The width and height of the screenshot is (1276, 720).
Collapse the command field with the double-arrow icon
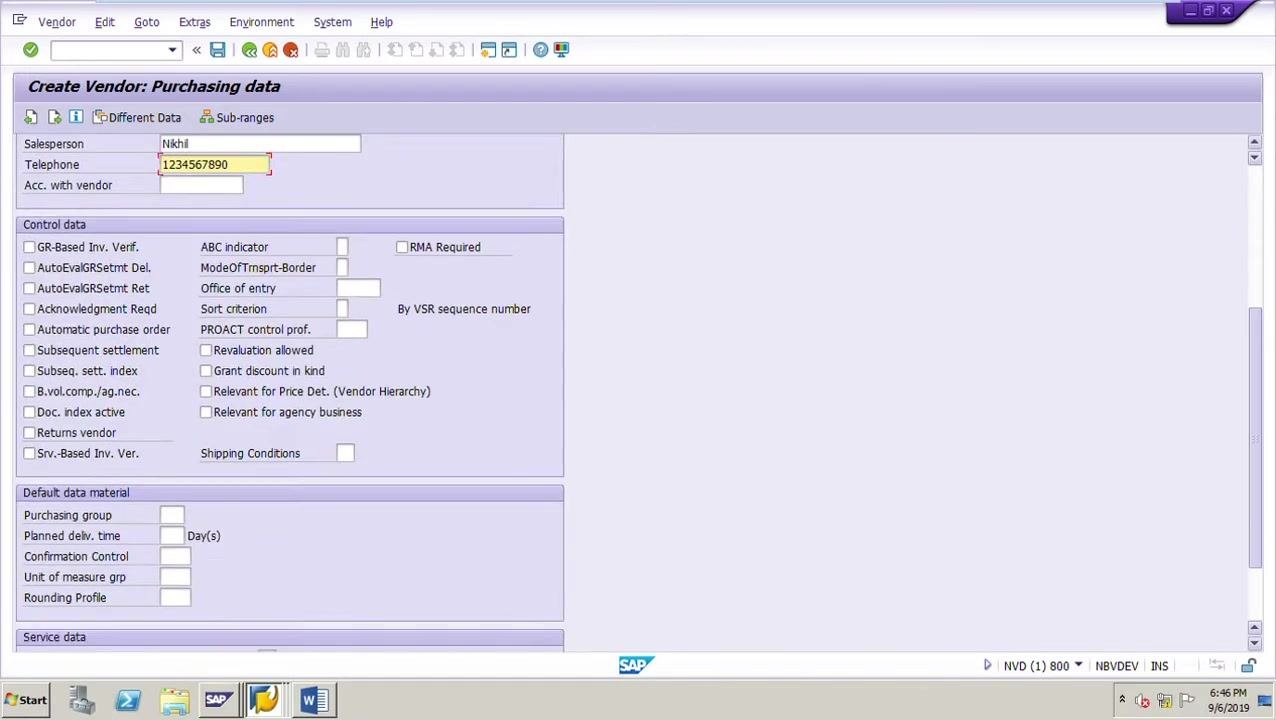coord(196,50)
